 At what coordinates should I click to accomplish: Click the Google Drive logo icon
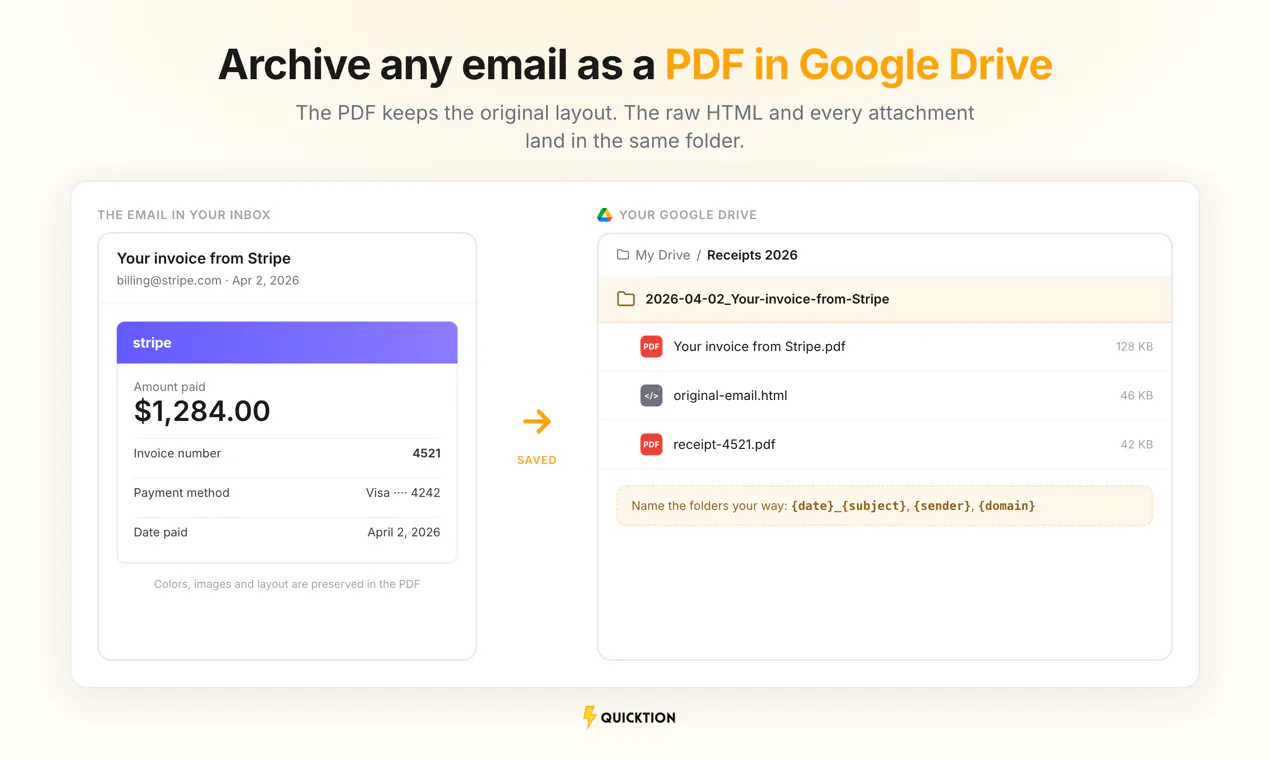click(604, 215)
